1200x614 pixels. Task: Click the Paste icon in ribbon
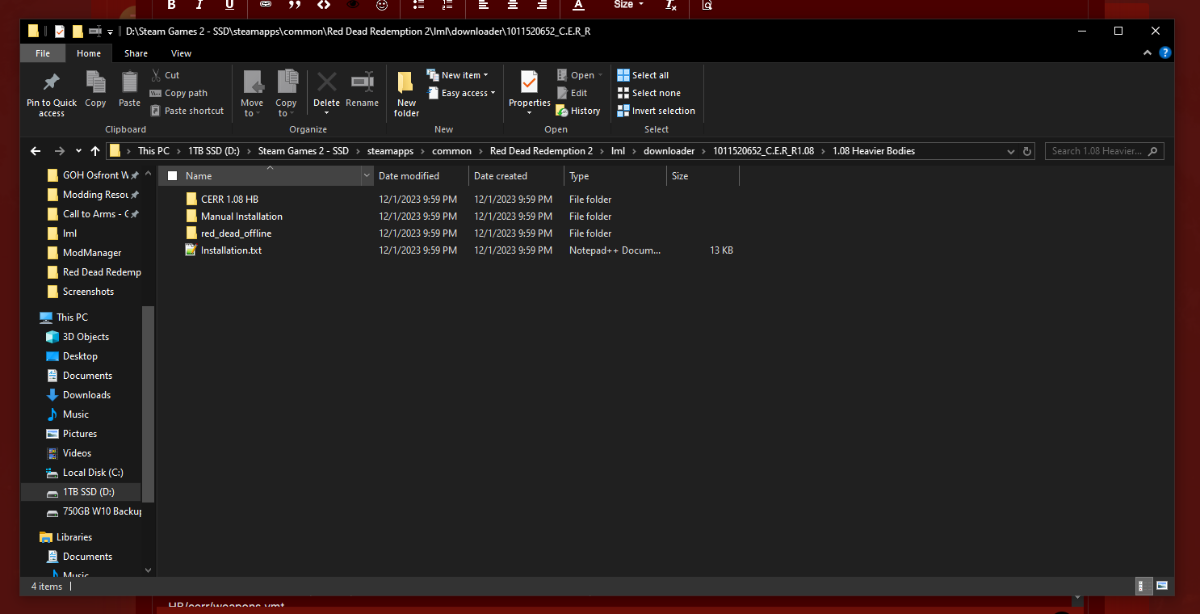click(x=129, y=86)
